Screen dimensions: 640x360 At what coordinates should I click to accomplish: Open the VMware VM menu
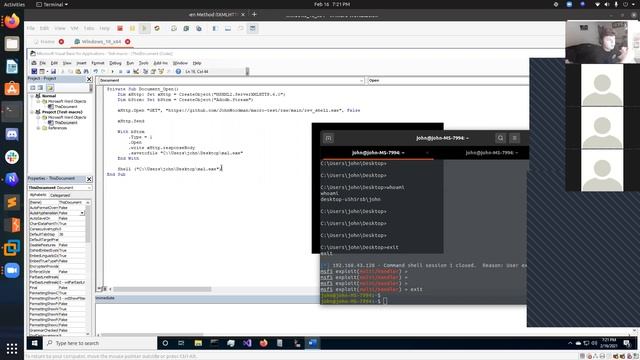coord(74,28)
